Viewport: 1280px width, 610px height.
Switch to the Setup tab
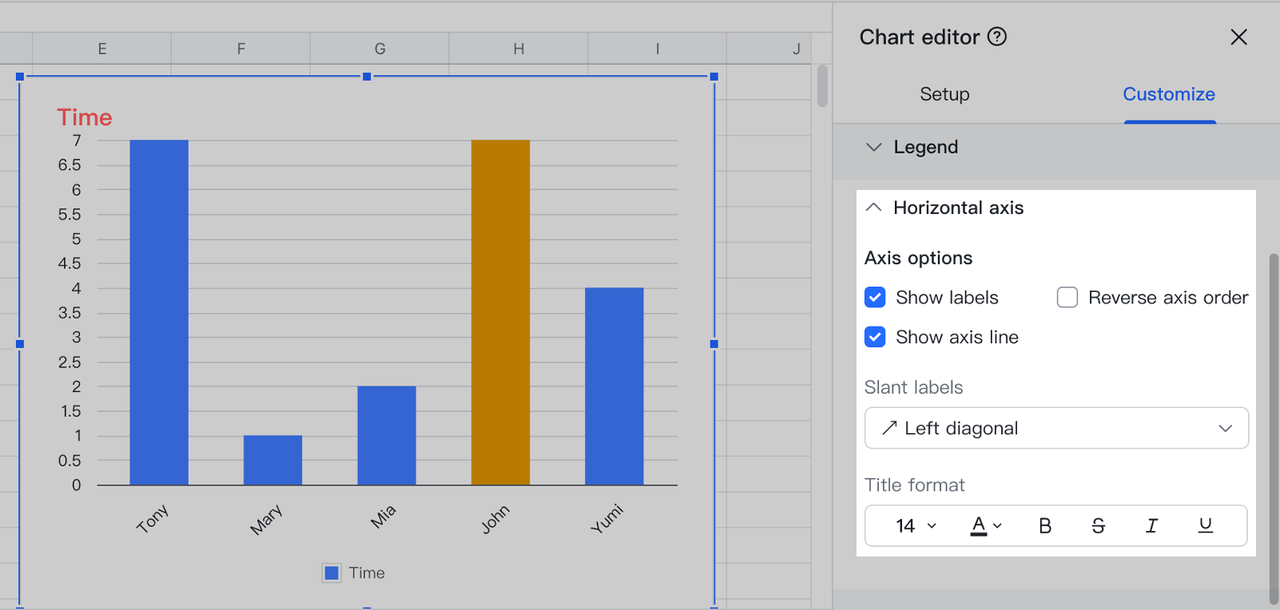point(944,94)
